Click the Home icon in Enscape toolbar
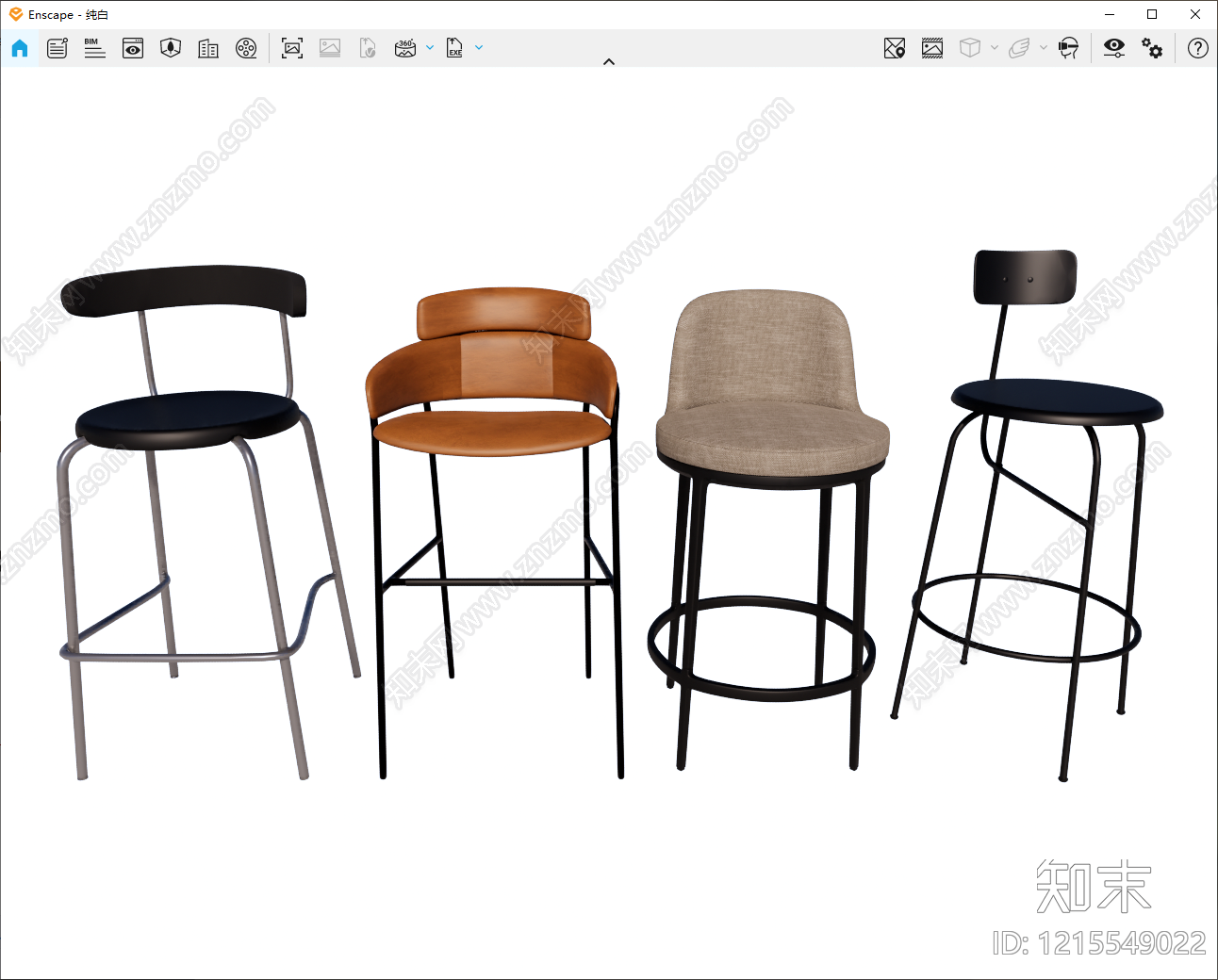Image resolution: width=1218 pixels, height=980 pixels. [20, 48]
